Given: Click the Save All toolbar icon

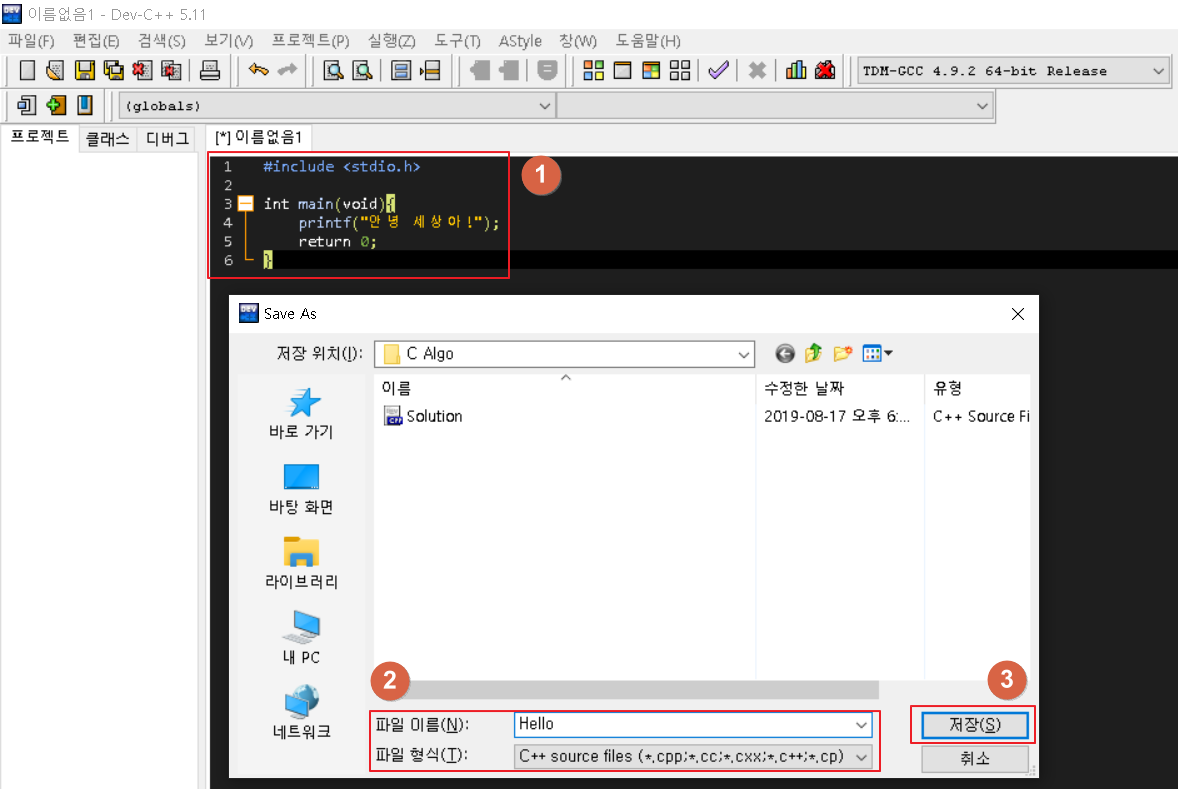Looking at the screenshot, I should 113,71.
